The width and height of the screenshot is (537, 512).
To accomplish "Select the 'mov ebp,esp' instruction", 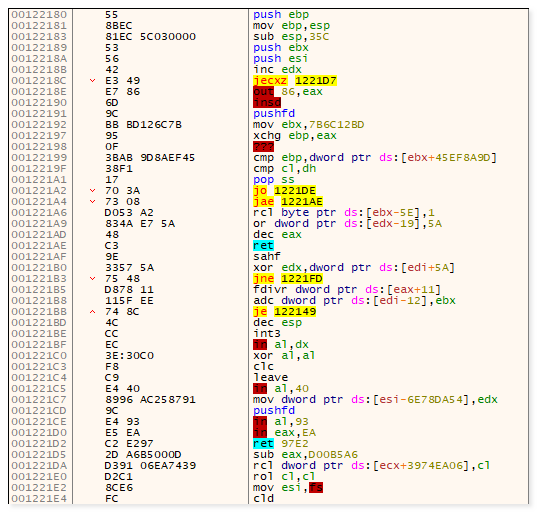I will click(x=291, y=26).
